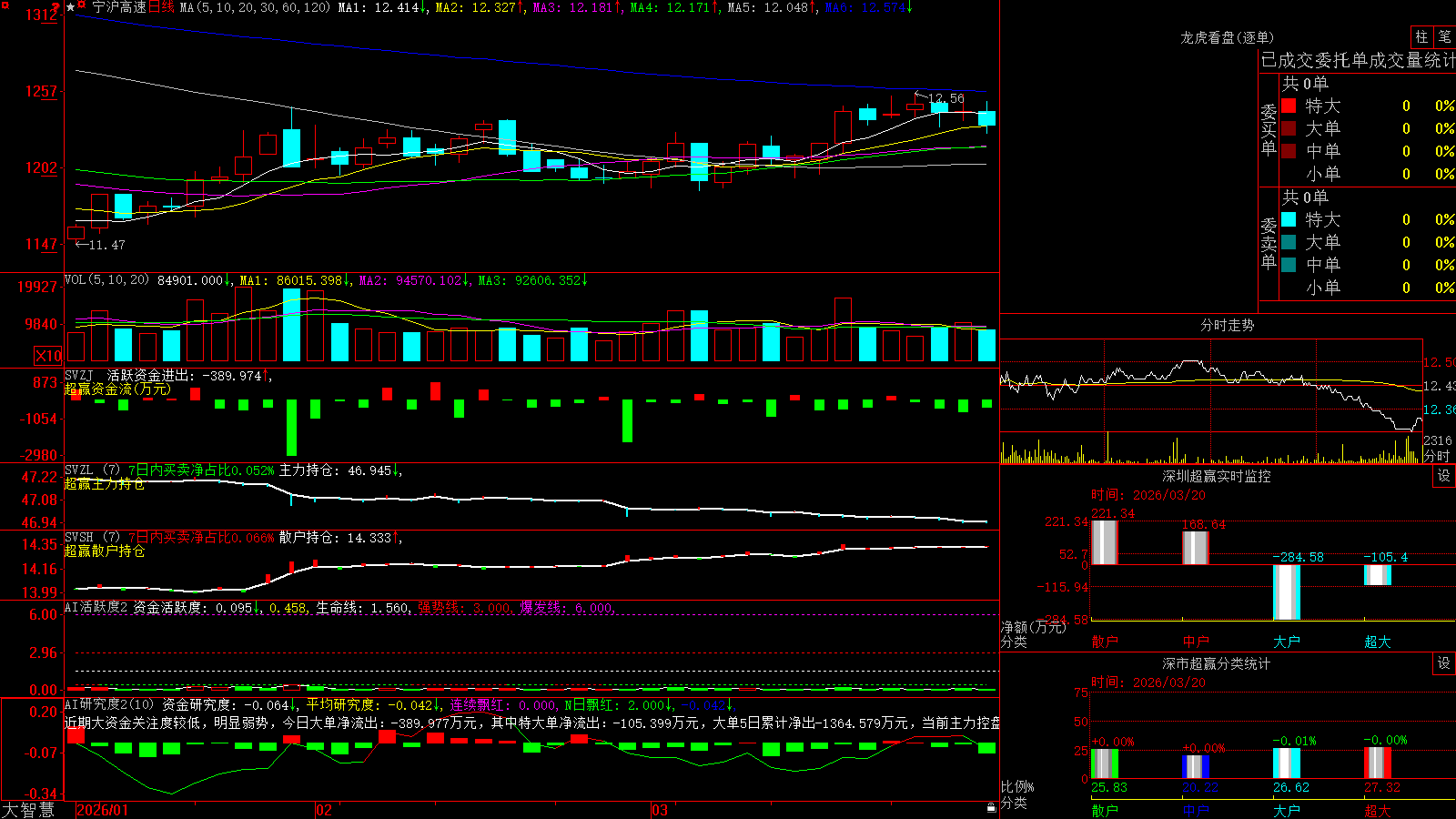Click the AI研究度2(10) indicator title
The height and width of the screenshot is (819, 1456).
pyautogui.click(x=109, y=704)
